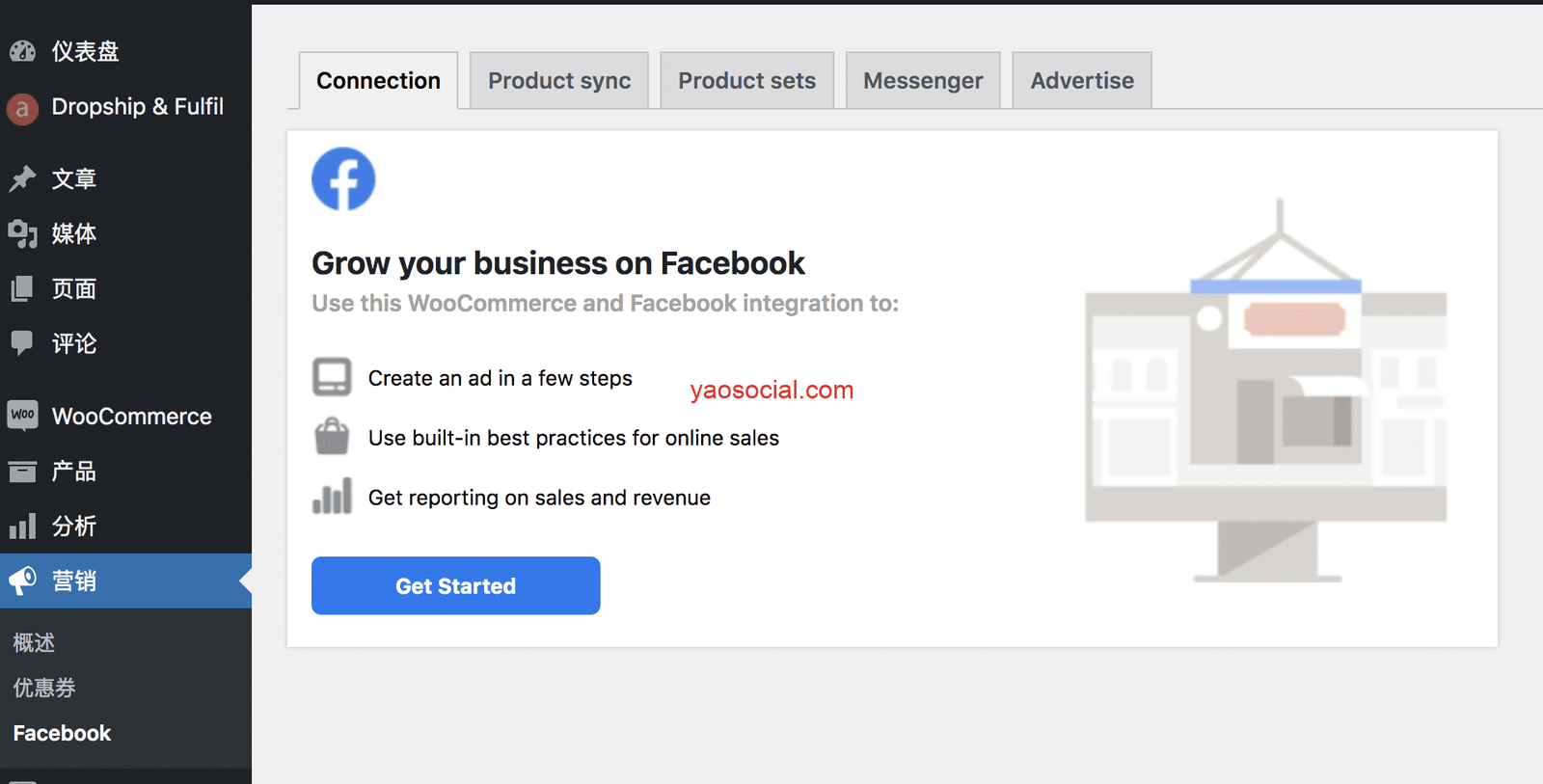Click the WooCommerce Woo logo icon
This screenshot has width=1543, height=784.
point(22,416)
